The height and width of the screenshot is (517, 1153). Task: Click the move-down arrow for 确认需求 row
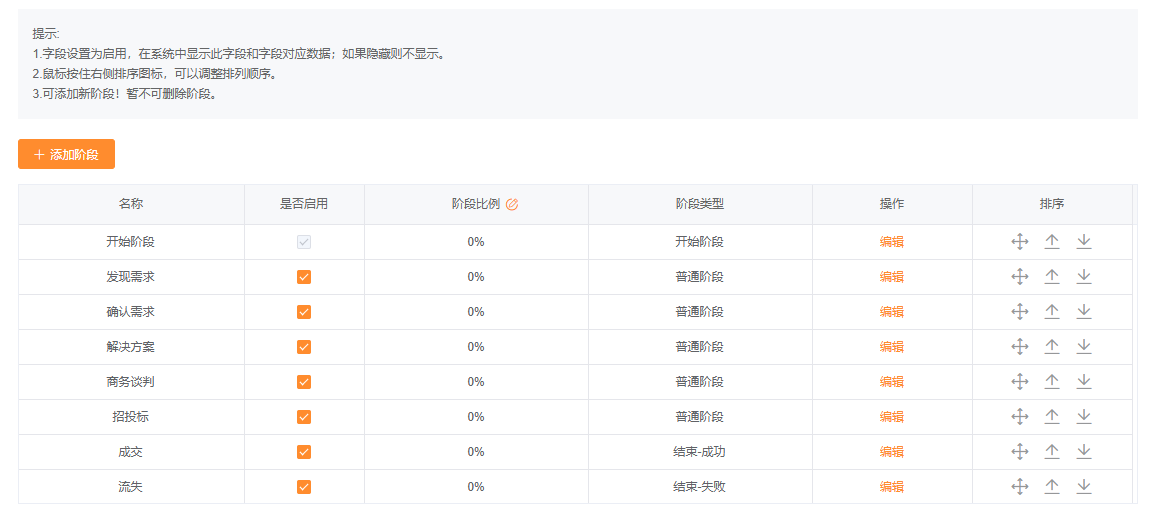click(1084, 312)
